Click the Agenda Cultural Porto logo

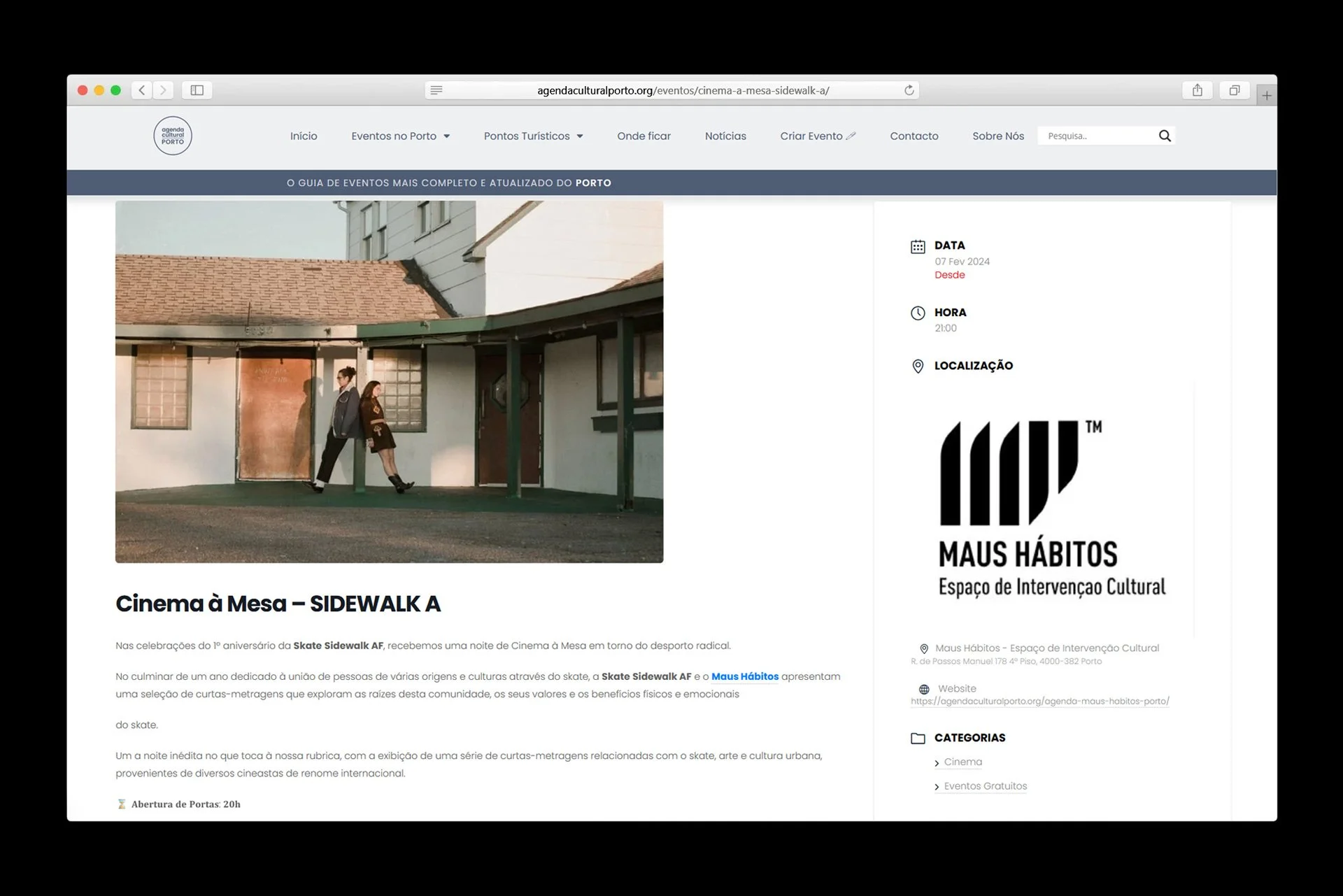click(173, 136)
